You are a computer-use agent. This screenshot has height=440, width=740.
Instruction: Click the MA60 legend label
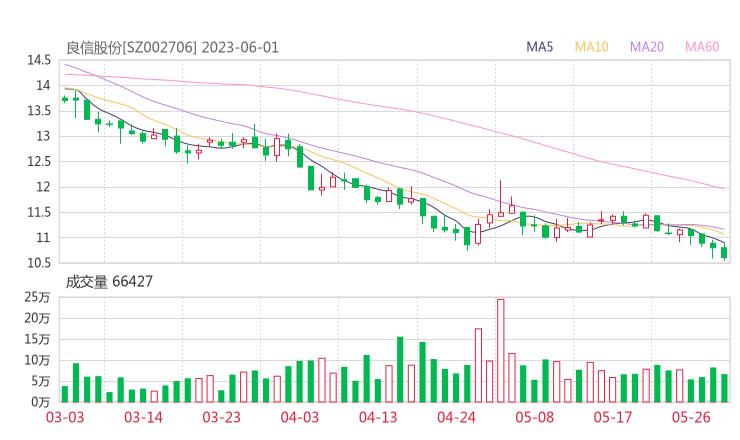coord(702,47)
